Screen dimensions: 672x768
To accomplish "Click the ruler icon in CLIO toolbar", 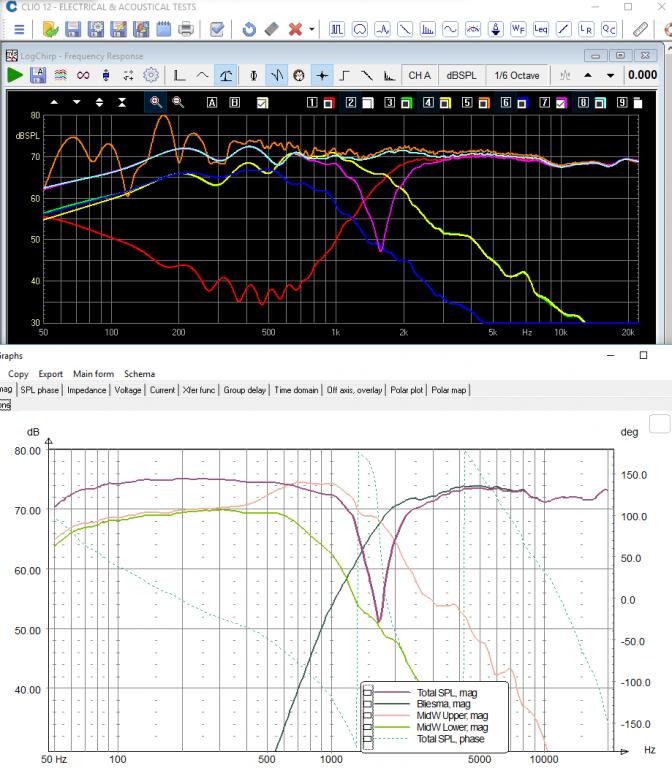I will 640,29.
